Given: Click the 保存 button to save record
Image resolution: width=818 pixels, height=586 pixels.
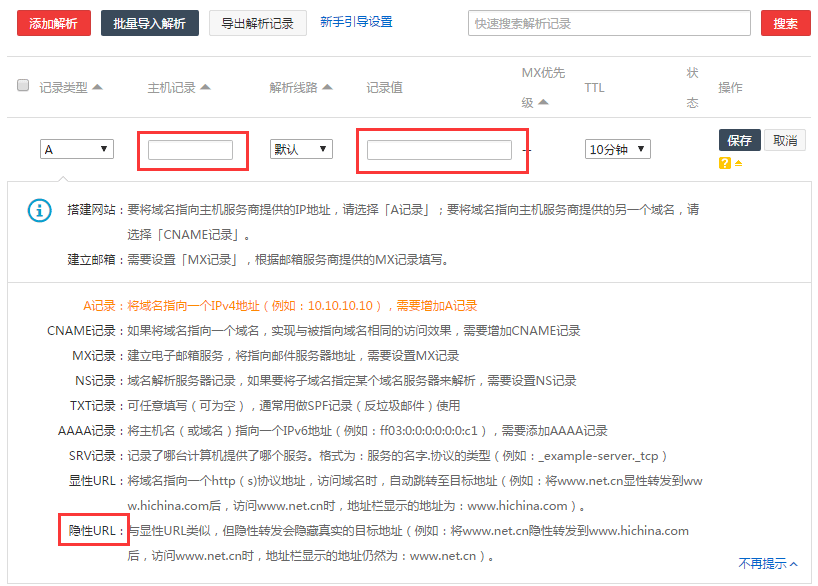Looking at the screenshot, I should 739,140.
